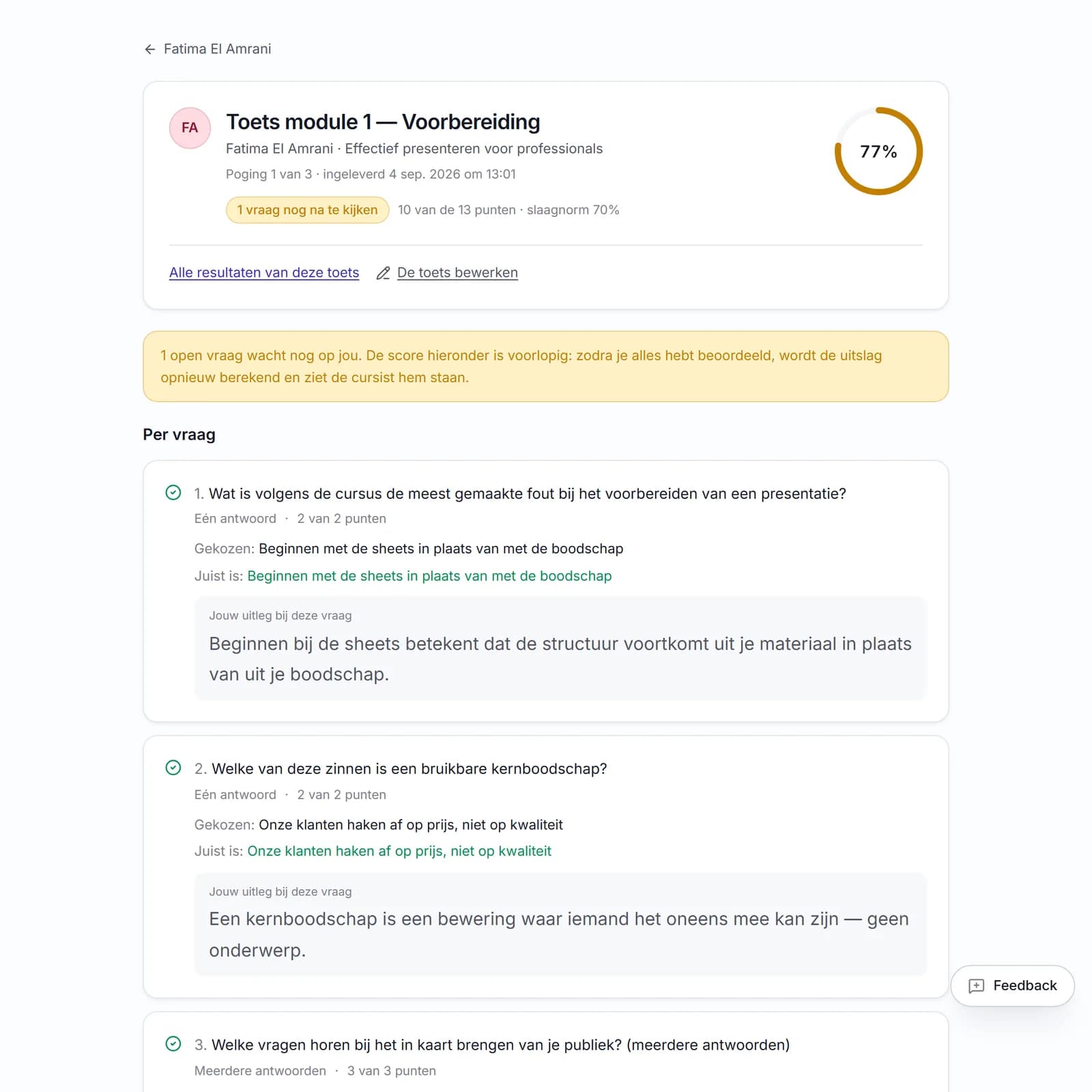Screen dimensions: 1092x1092
Task: Open Alle resultaten van deze toets
Action: click(x=264, y=272)
